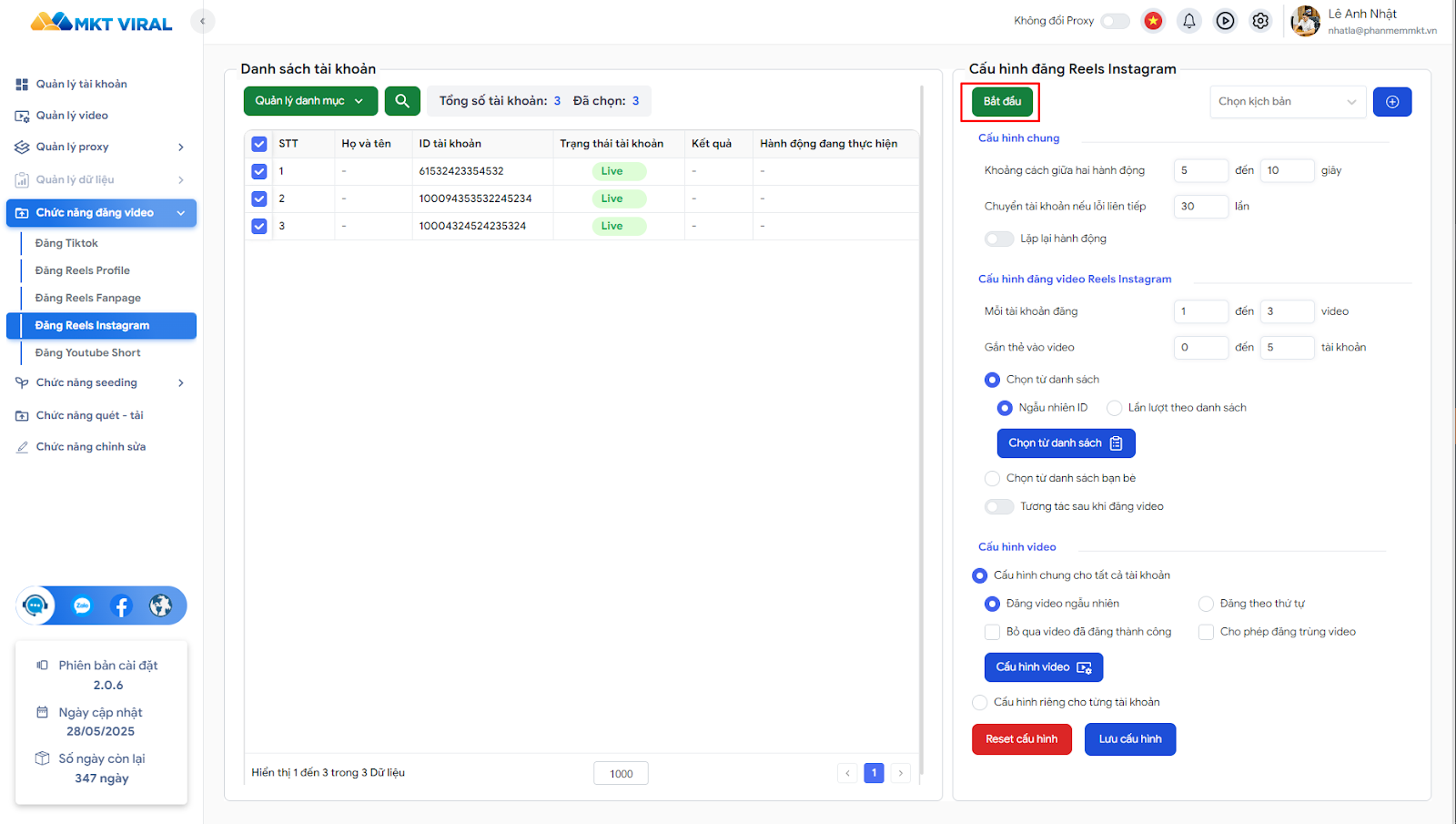Click the red Reset cấu hình button
The height and width of the screenshot is (824, 1456).
(1022, 739)
